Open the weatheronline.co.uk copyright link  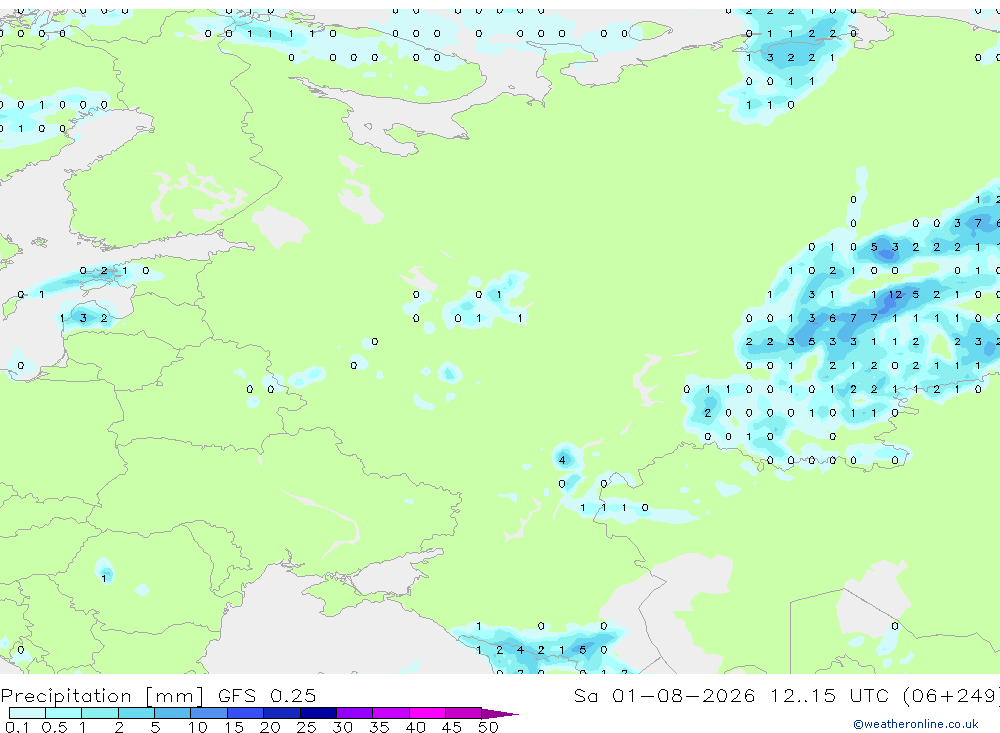pyautogui.click(x=916, y=724)
